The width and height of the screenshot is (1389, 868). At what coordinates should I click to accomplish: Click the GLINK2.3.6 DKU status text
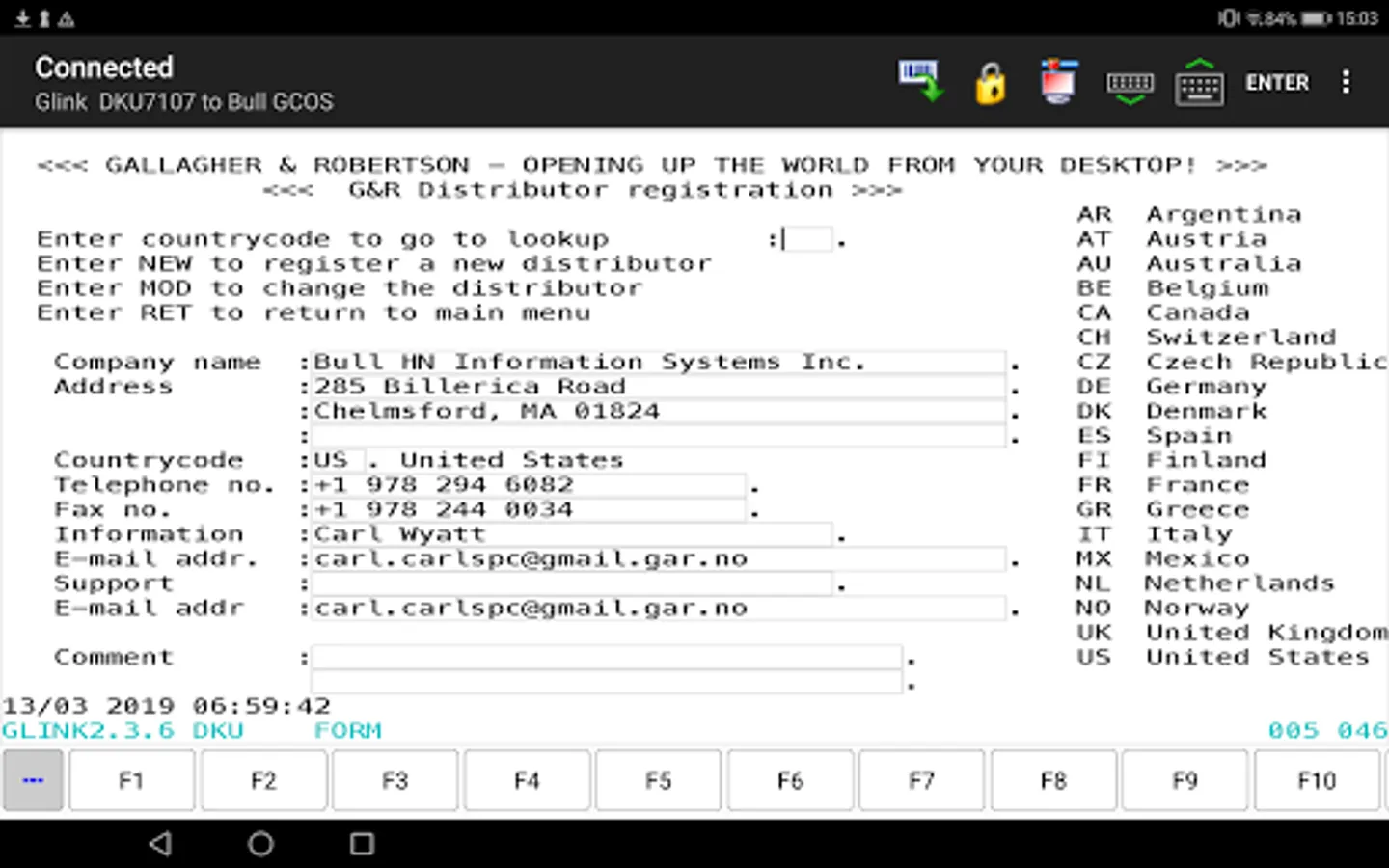pos(123,731)
